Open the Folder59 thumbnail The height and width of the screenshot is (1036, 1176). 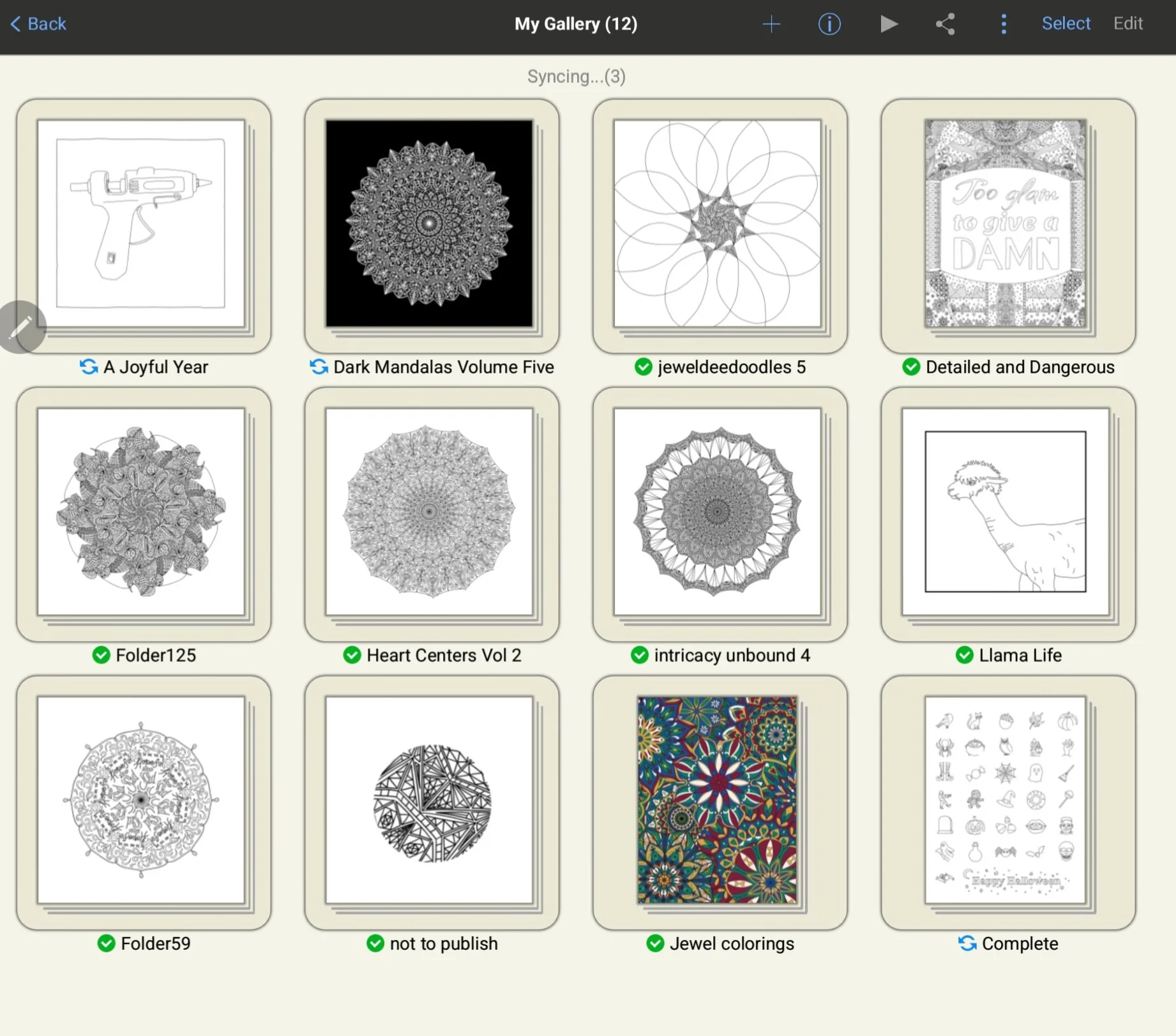click(144, 803)
